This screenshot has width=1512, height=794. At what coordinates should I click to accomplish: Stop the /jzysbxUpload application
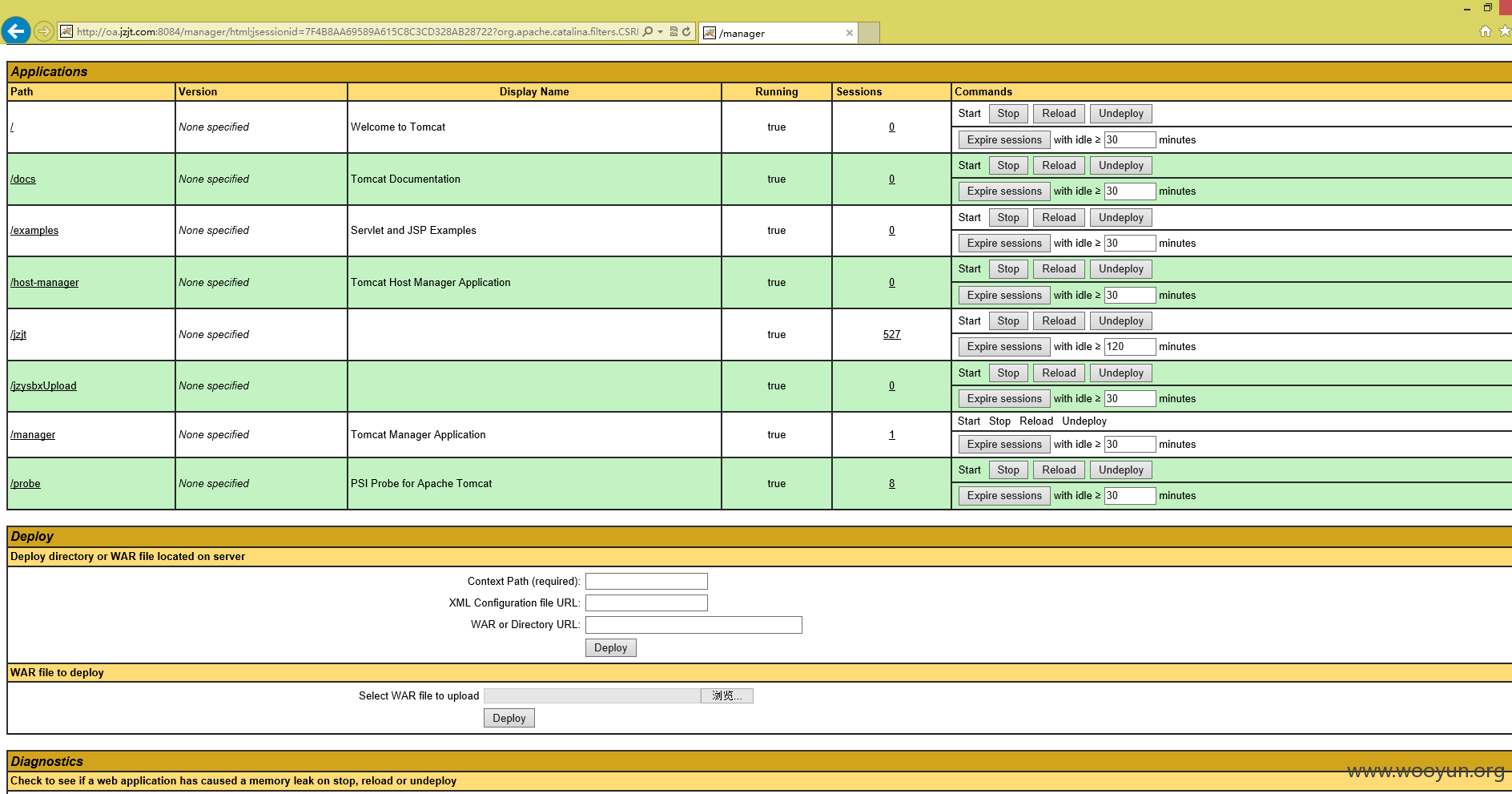pyautogui.click(x=1008, y=373)
